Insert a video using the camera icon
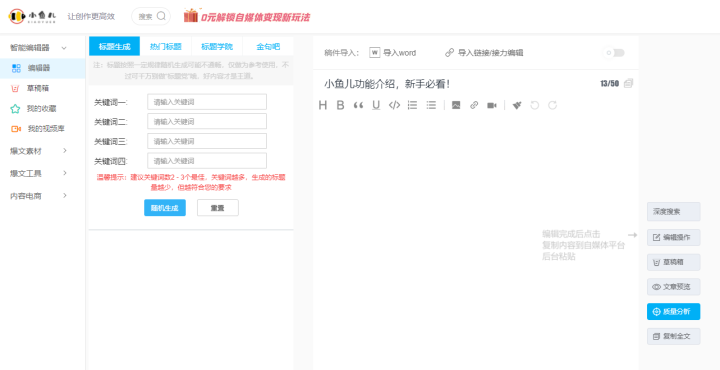720x370 pixels. click(x=492, y=105)
